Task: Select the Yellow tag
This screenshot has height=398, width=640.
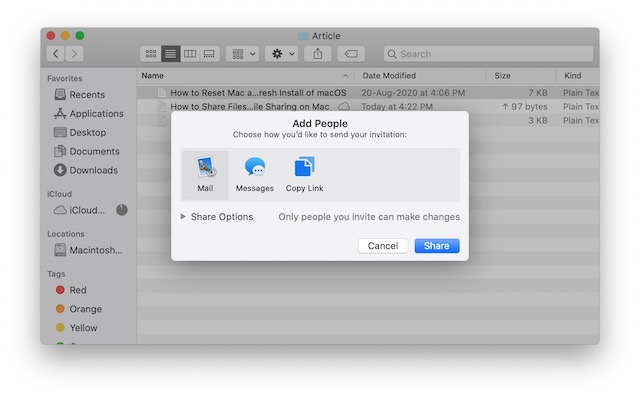Action: coord(77,327)
